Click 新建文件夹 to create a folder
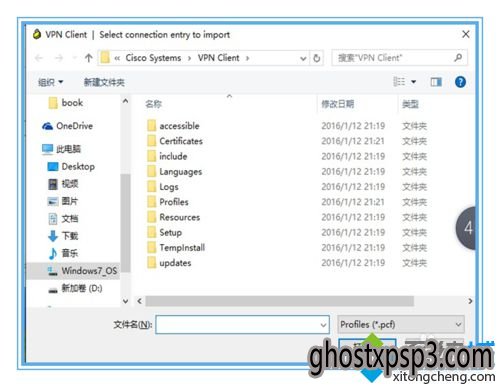Image resolution: width=500 pixels, height=387 pixels. click(104, 82)
